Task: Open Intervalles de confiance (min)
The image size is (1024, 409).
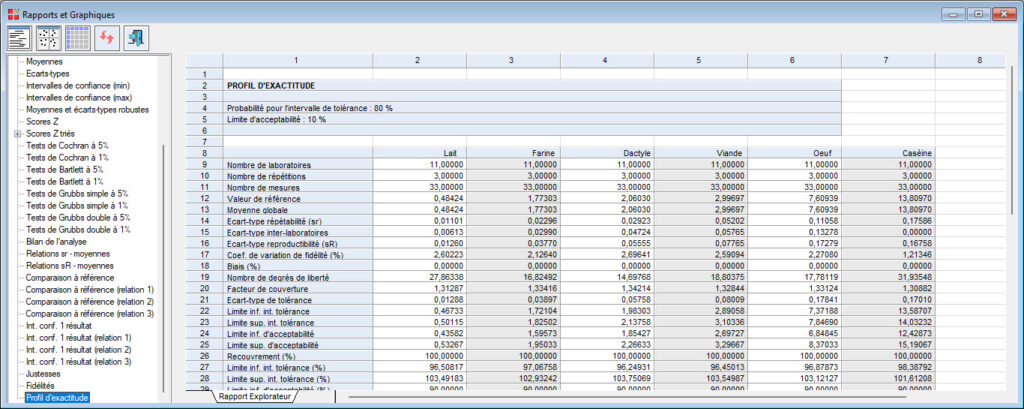Action: [78, 86]
